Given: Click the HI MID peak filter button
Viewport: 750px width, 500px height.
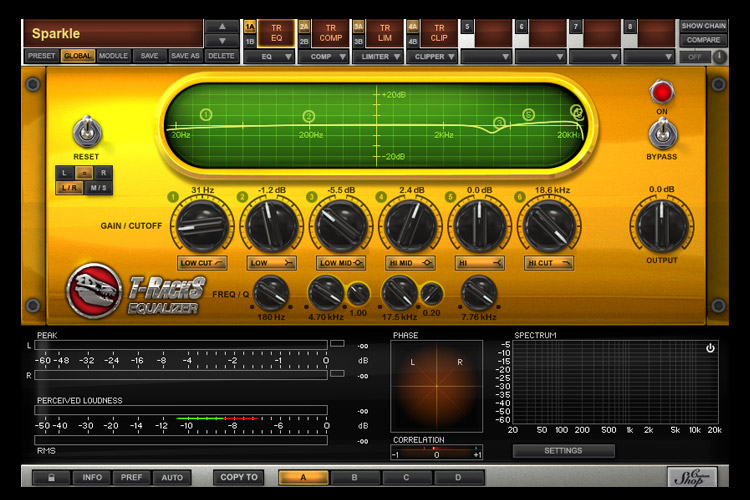Looking at the screenshot, I should coord(410,263).
